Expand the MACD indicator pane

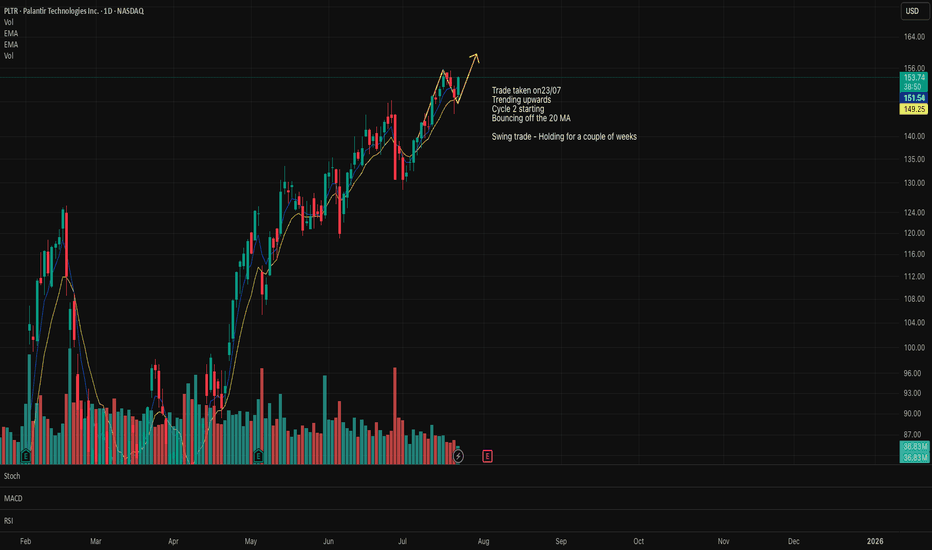click(13, 498)
